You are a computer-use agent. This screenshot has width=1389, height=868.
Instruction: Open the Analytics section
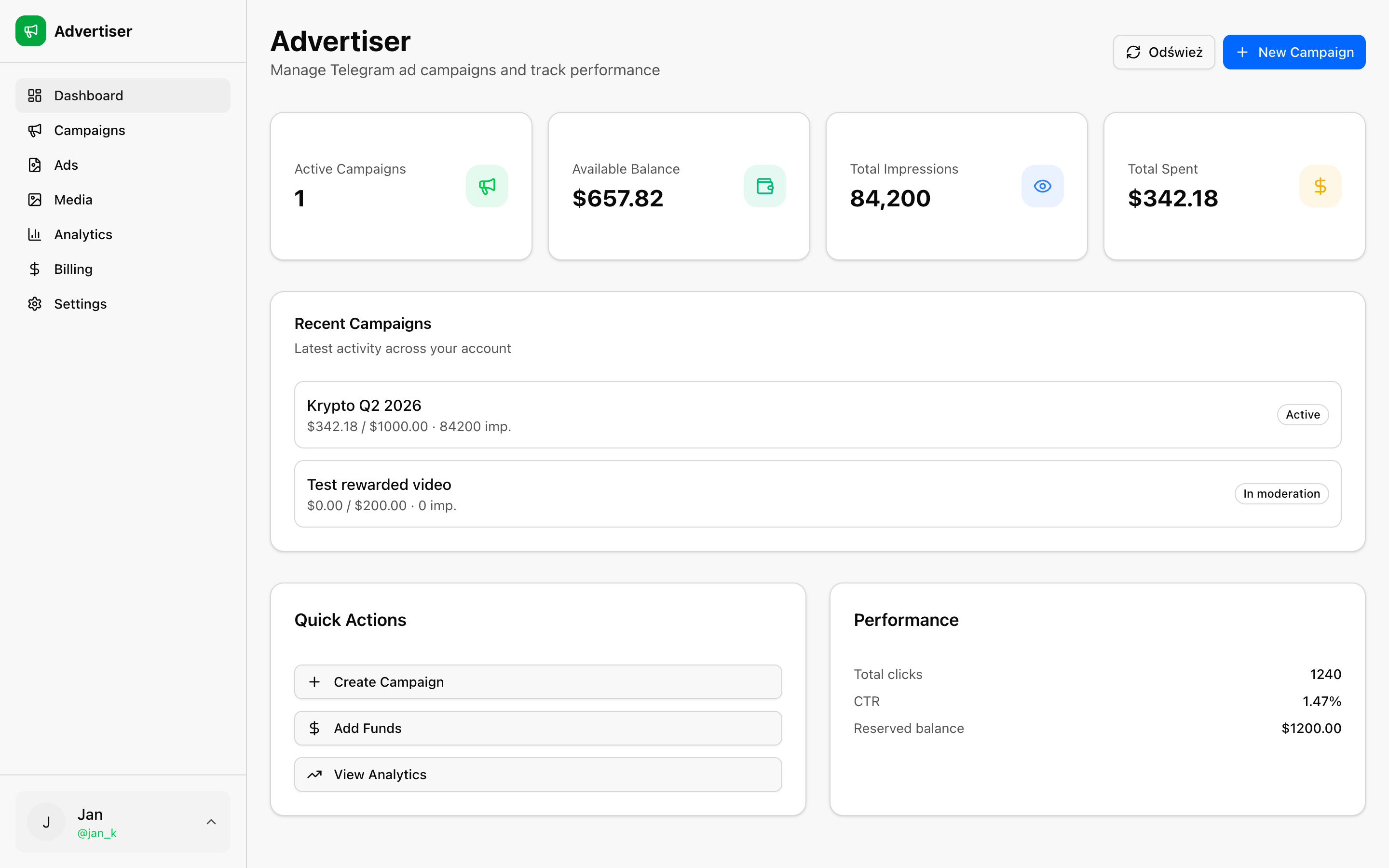[x=123, y=234]
